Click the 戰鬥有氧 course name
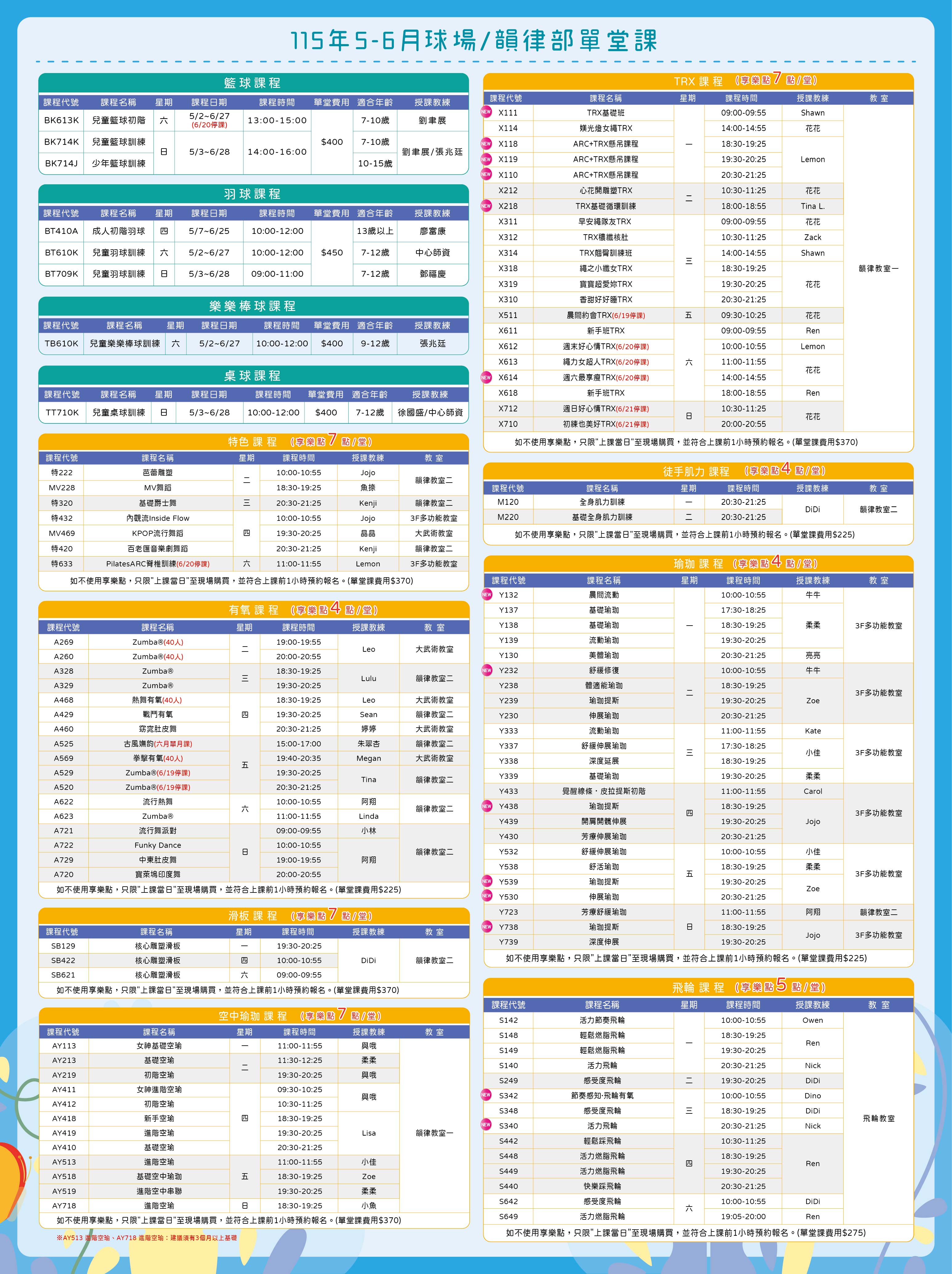Viewport: 952px width, 1274px height. click(158, 714)
